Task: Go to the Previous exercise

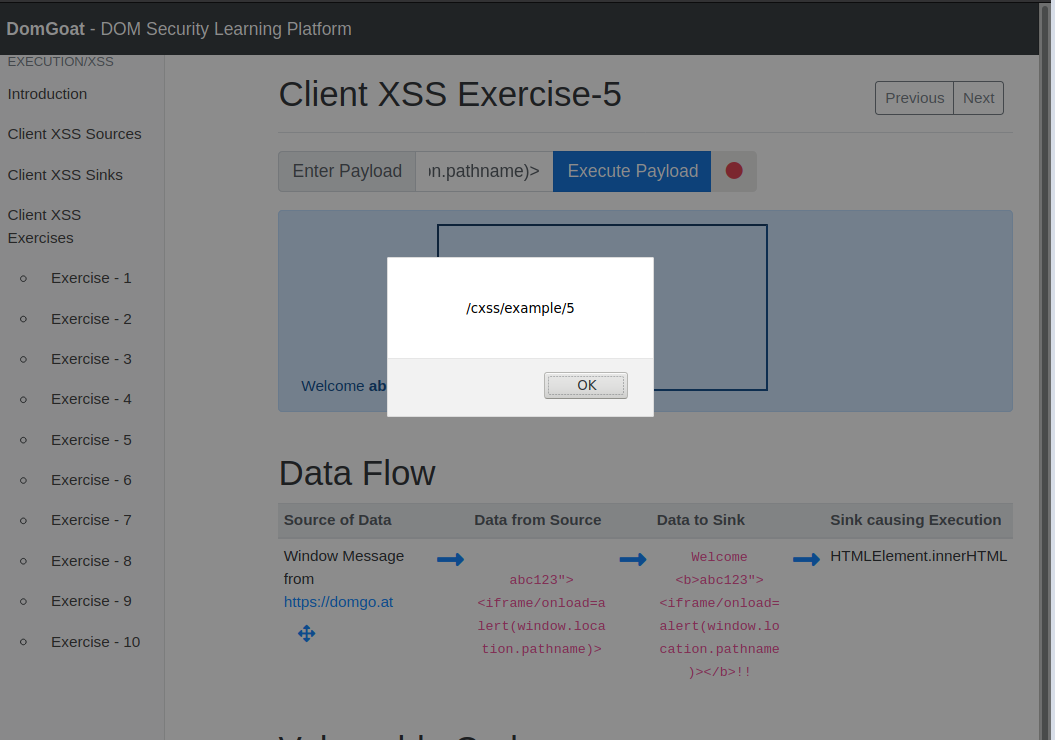Action: click(x=914, y=98)
